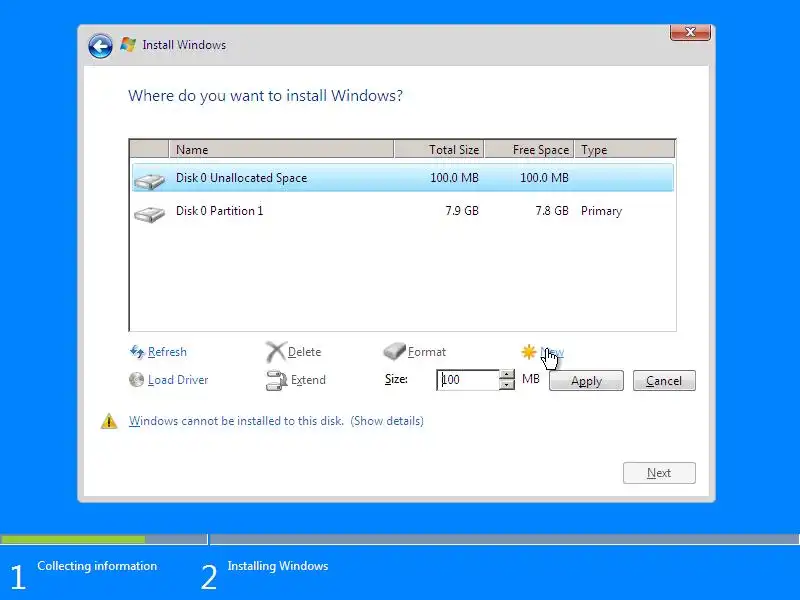This screenshot has width=800, height=600.
Task: Click the Load Driver disc icon
Action: [136, 380]
